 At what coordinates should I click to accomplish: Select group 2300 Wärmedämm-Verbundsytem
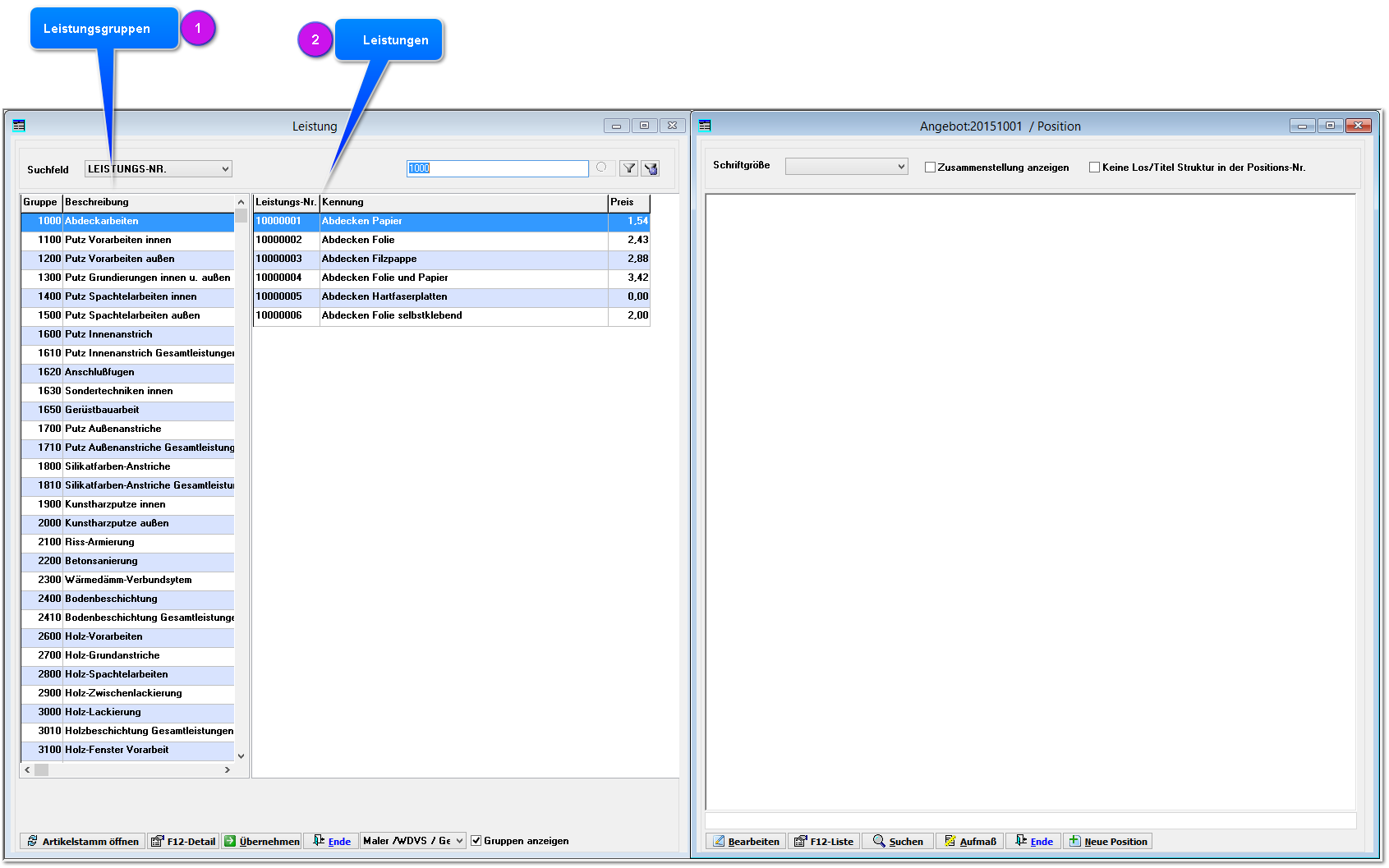coord(127,580)
